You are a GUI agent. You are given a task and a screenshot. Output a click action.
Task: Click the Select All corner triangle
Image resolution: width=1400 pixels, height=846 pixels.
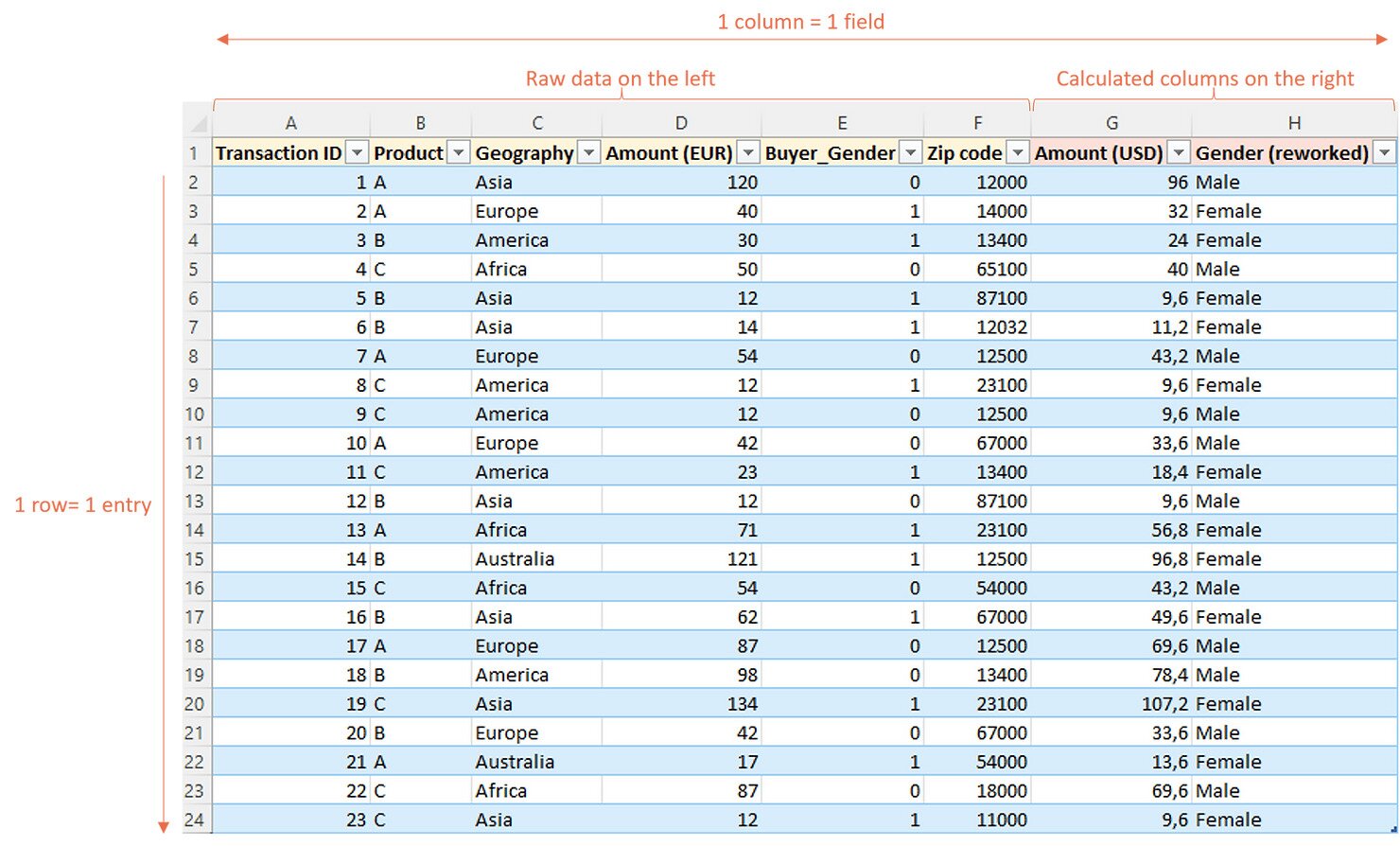(x=198, y=123)
